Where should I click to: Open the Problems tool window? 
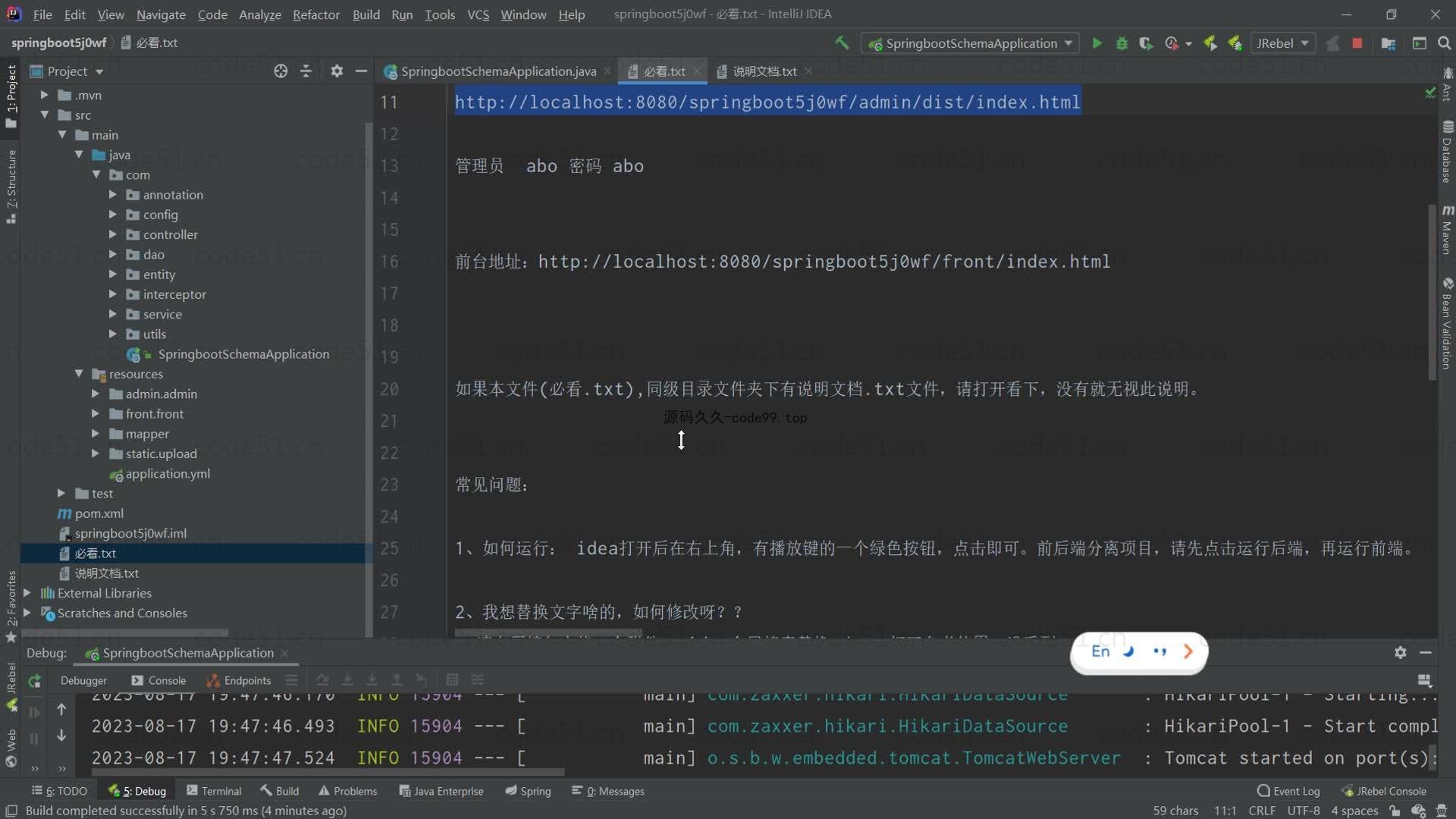pyautogui.click(x=347, y=791)
